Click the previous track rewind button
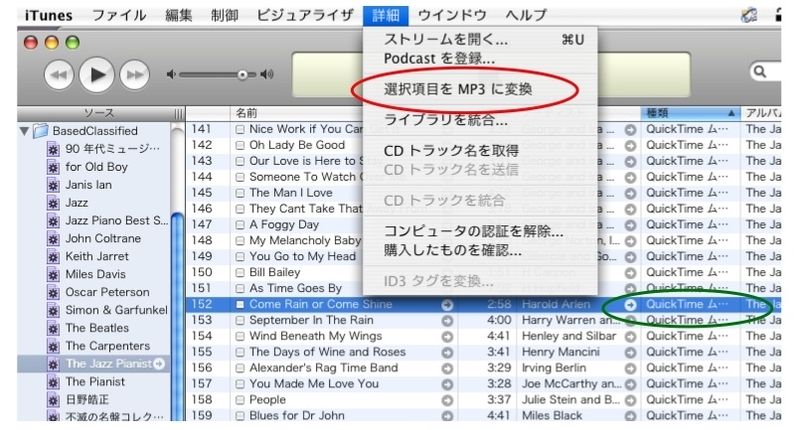 coord(59,75)
